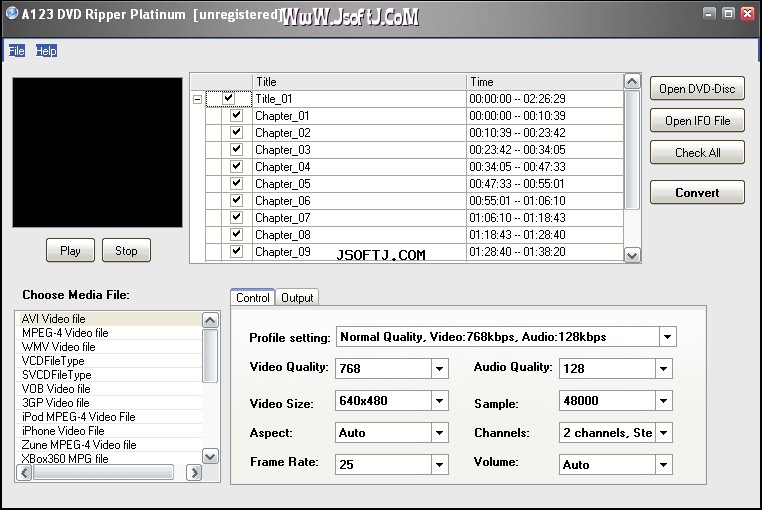
Task: Uncheck the Chapter_05 checkbox
Action: pyautogui.click(x=236, y=183)
